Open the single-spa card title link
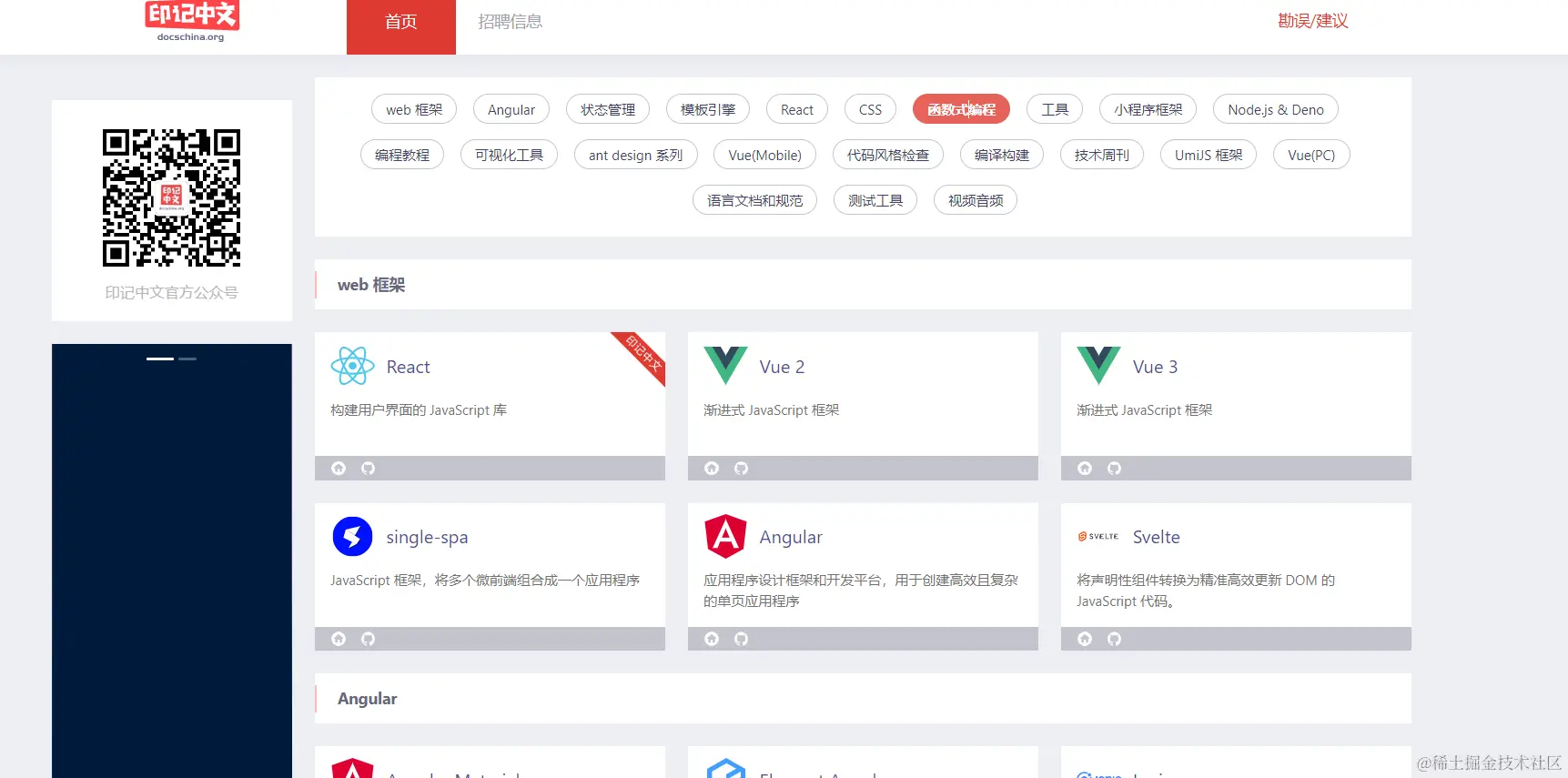 [x=427, y=537]
